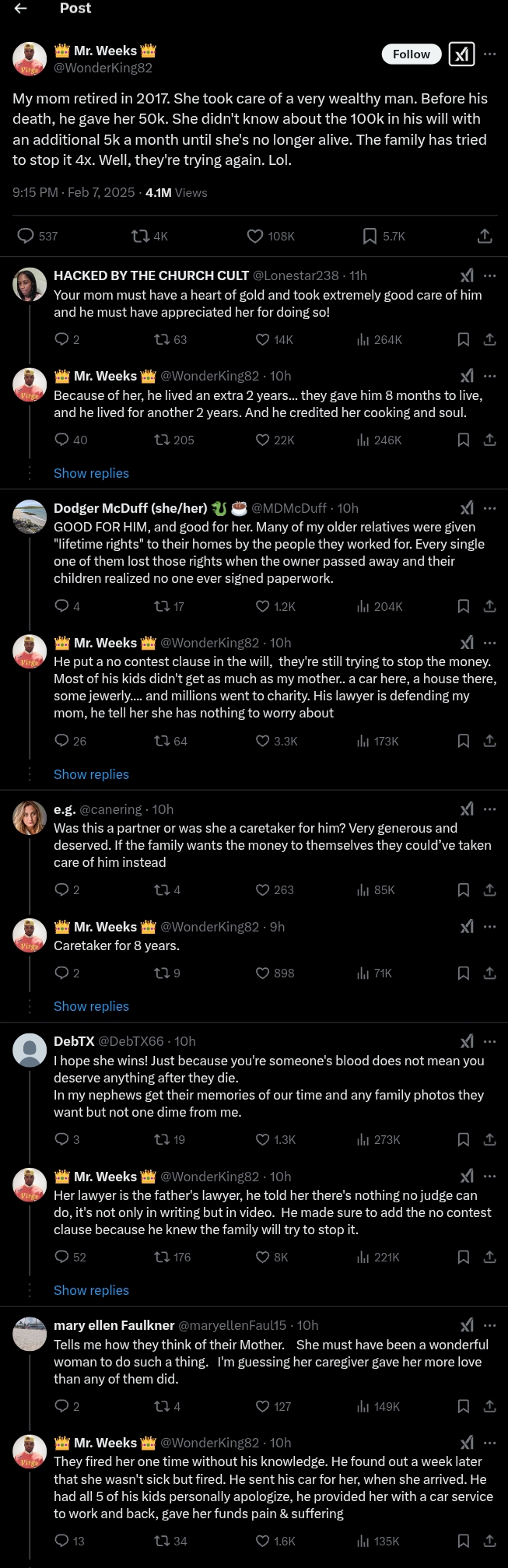Bookmark DebTX's reply

coord(463,1139)
